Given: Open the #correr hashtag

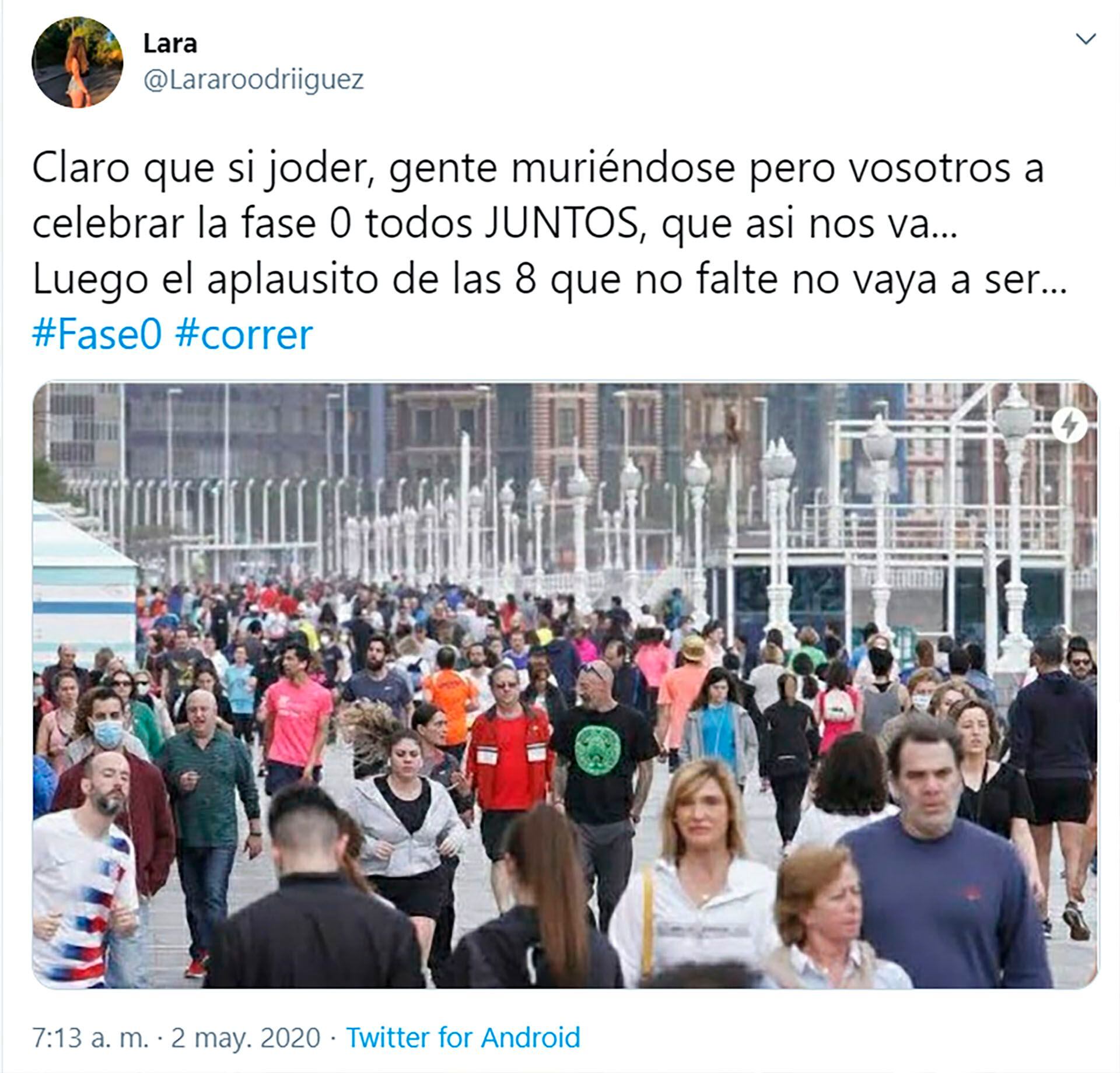Looking at the screenshot, I should point(244,336).
